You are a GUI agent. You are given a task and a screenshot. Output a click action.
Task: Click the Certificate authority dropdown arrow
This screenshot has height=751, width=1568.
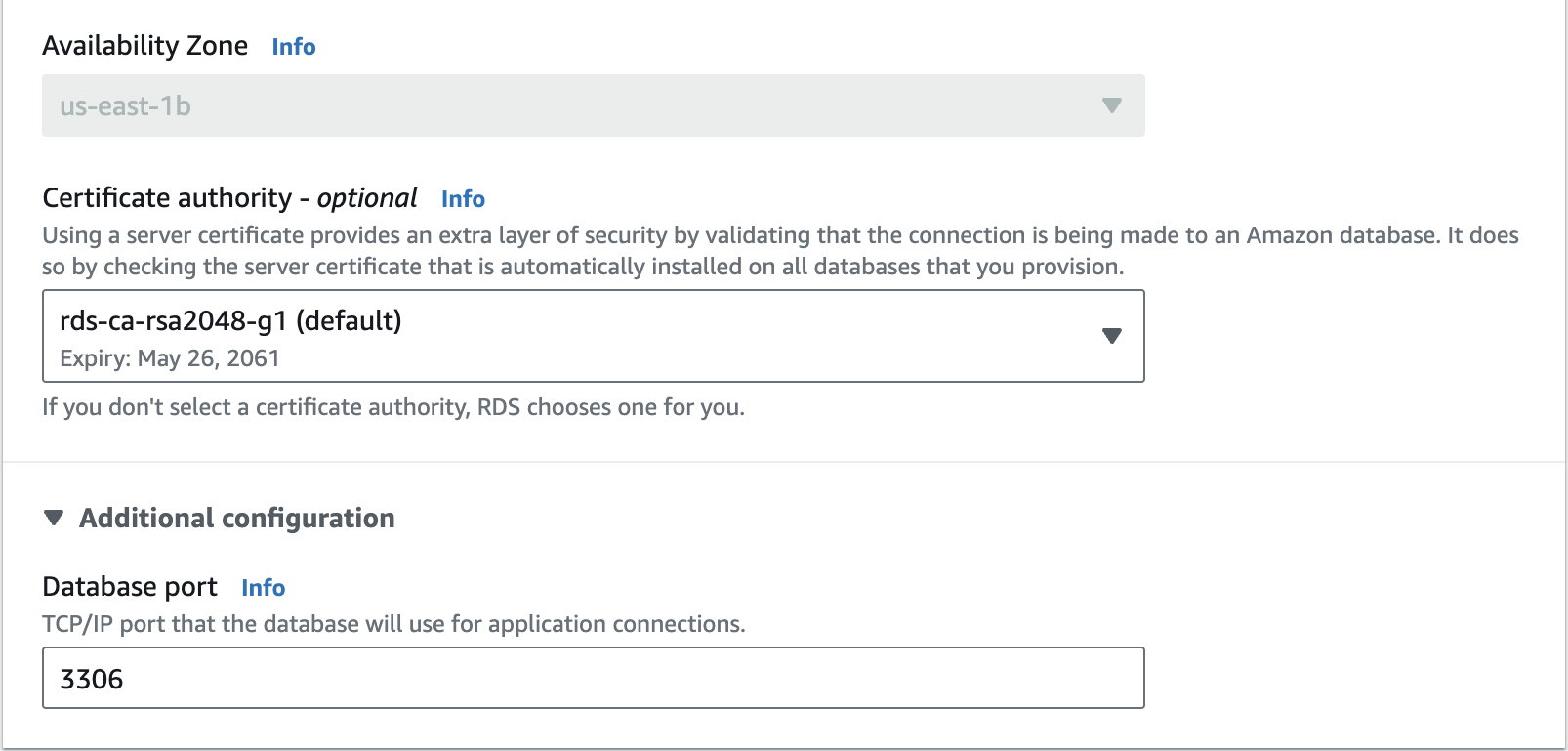[1111, 336]
